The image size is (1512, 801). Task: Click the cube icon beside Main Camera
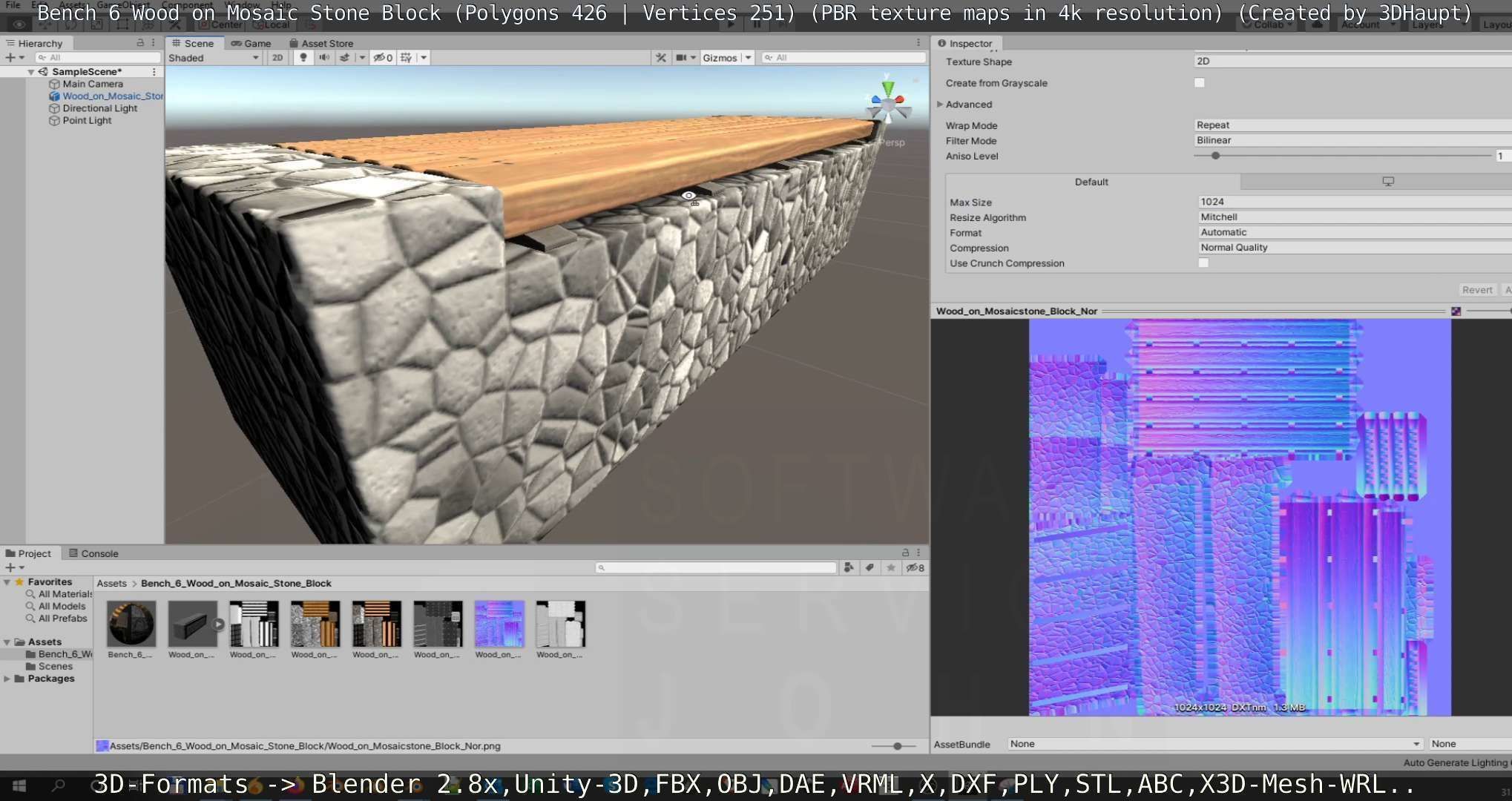pos(54,84)
